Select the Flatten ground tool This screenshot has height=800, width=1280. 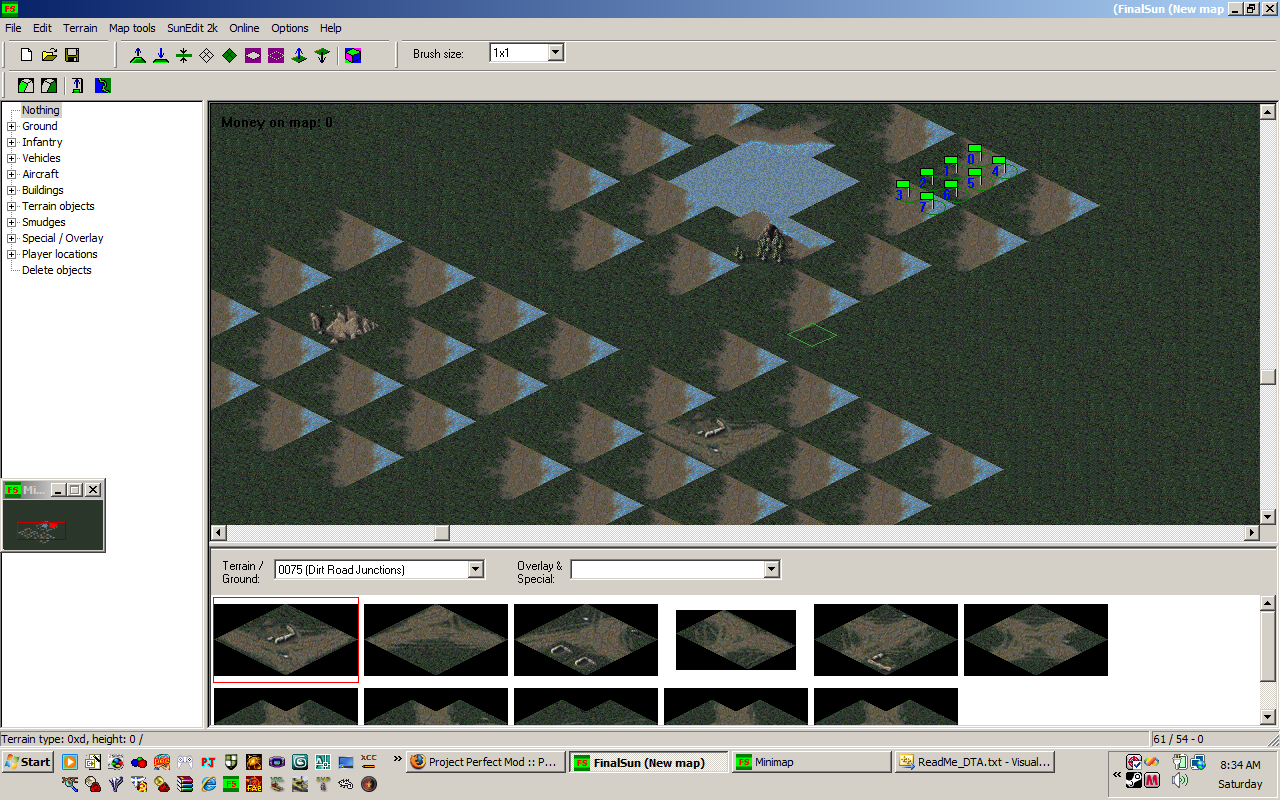[184, 55]
